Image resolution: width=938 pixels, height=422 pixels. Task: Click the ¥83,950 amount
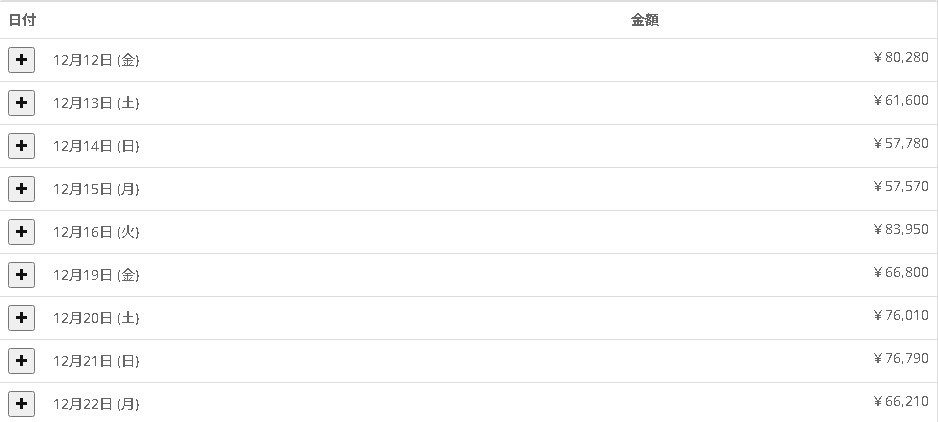900,230
